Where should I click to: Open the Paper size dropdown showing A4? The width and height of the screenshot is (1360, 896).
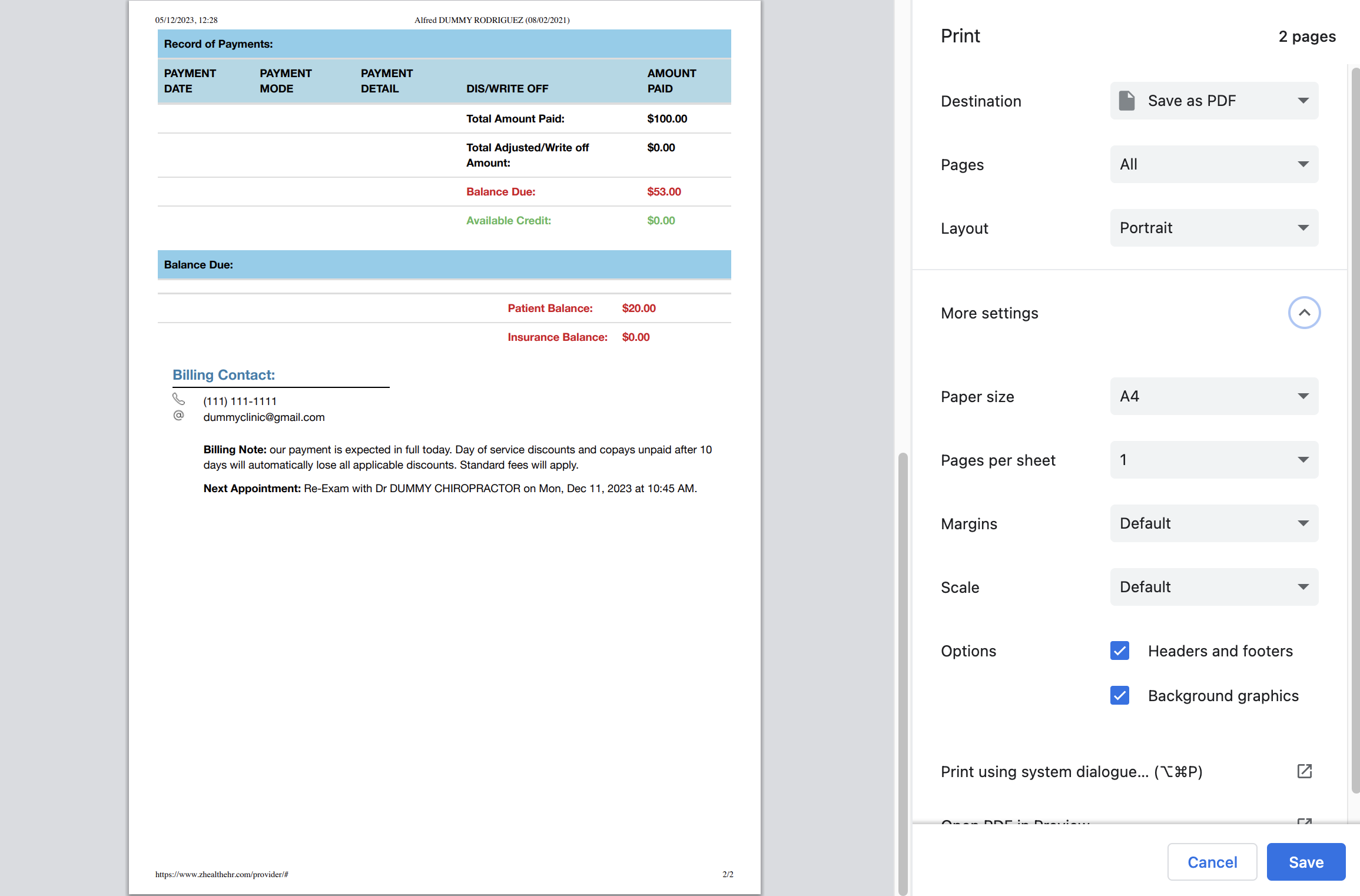(1214, 396)
